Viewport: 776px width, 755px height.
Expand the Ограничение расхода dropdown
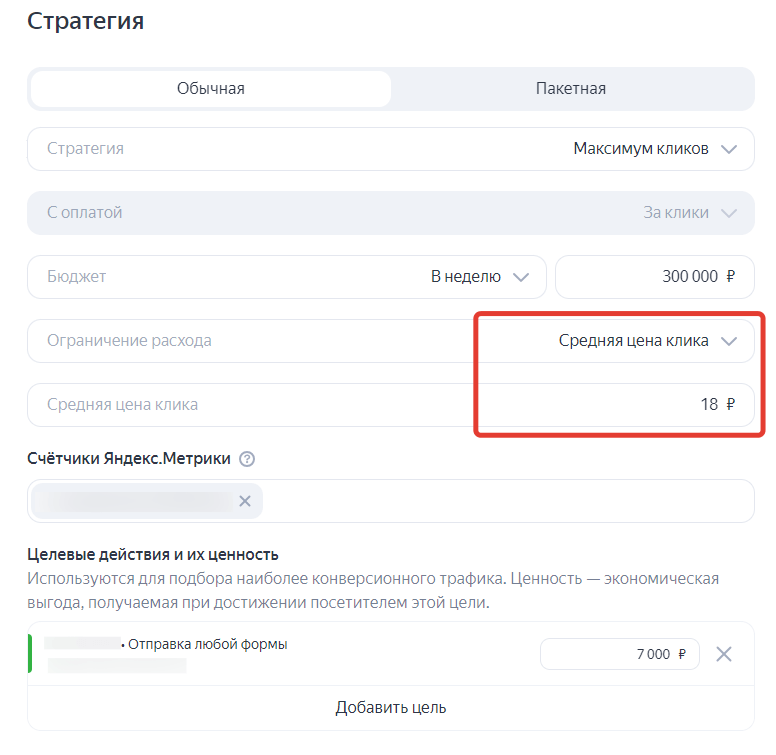390,341
